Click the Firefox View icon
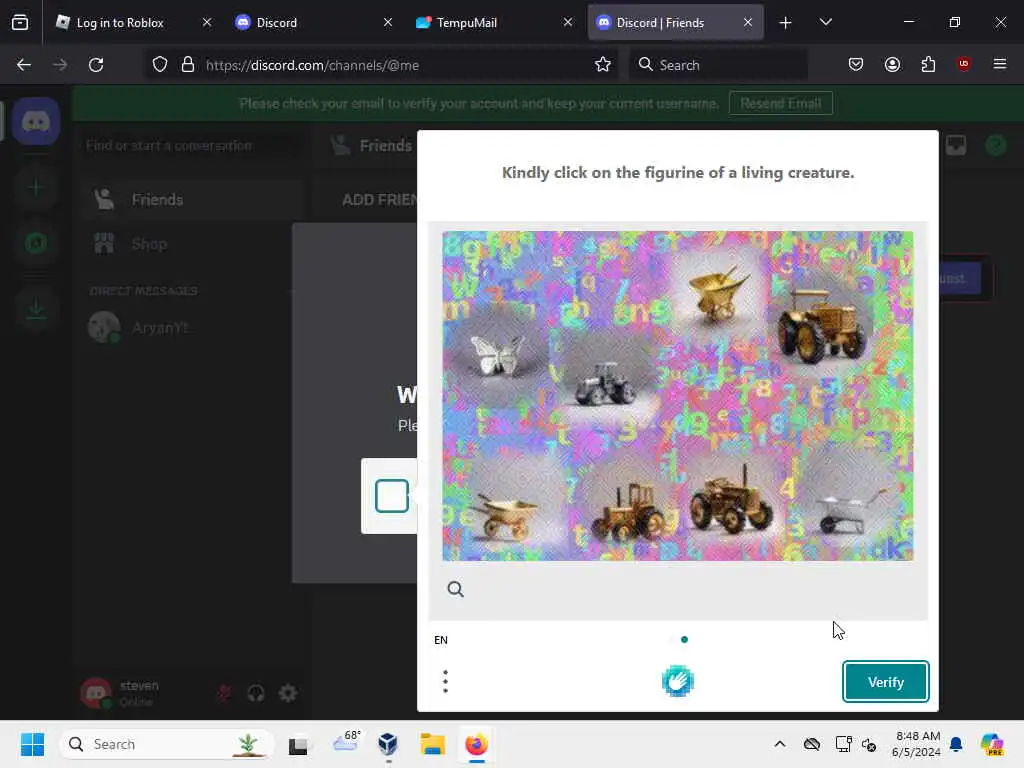The width and height of the screenshot is (1024, 768). coord(20,23)
